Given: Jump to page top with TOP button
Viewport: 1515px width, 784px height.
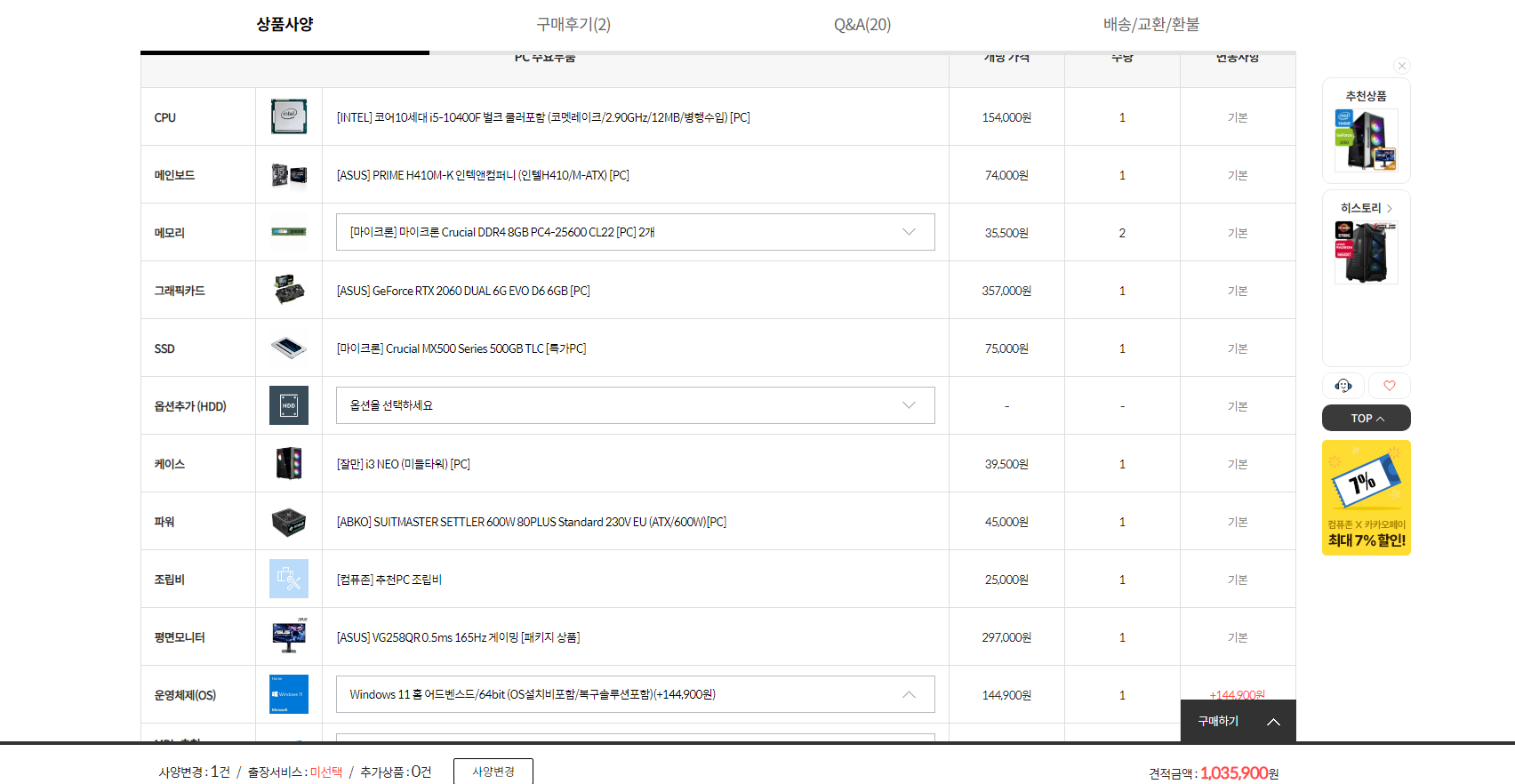Looking at the screenshot, I should (1367, 418).
